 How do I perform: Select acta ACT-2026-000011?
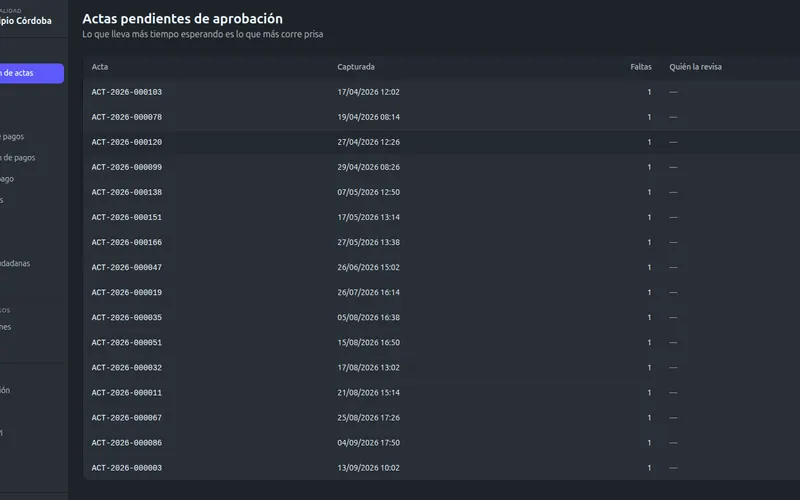point(127,392)
